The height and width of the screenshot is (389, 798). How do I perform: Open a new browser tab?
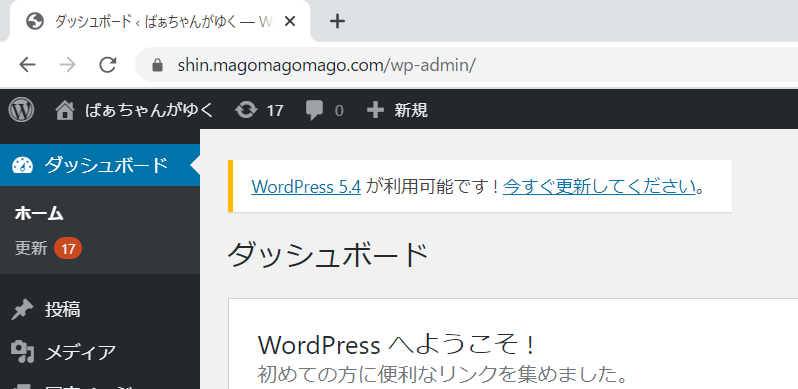pyautogui.click(x=337, y=21)
